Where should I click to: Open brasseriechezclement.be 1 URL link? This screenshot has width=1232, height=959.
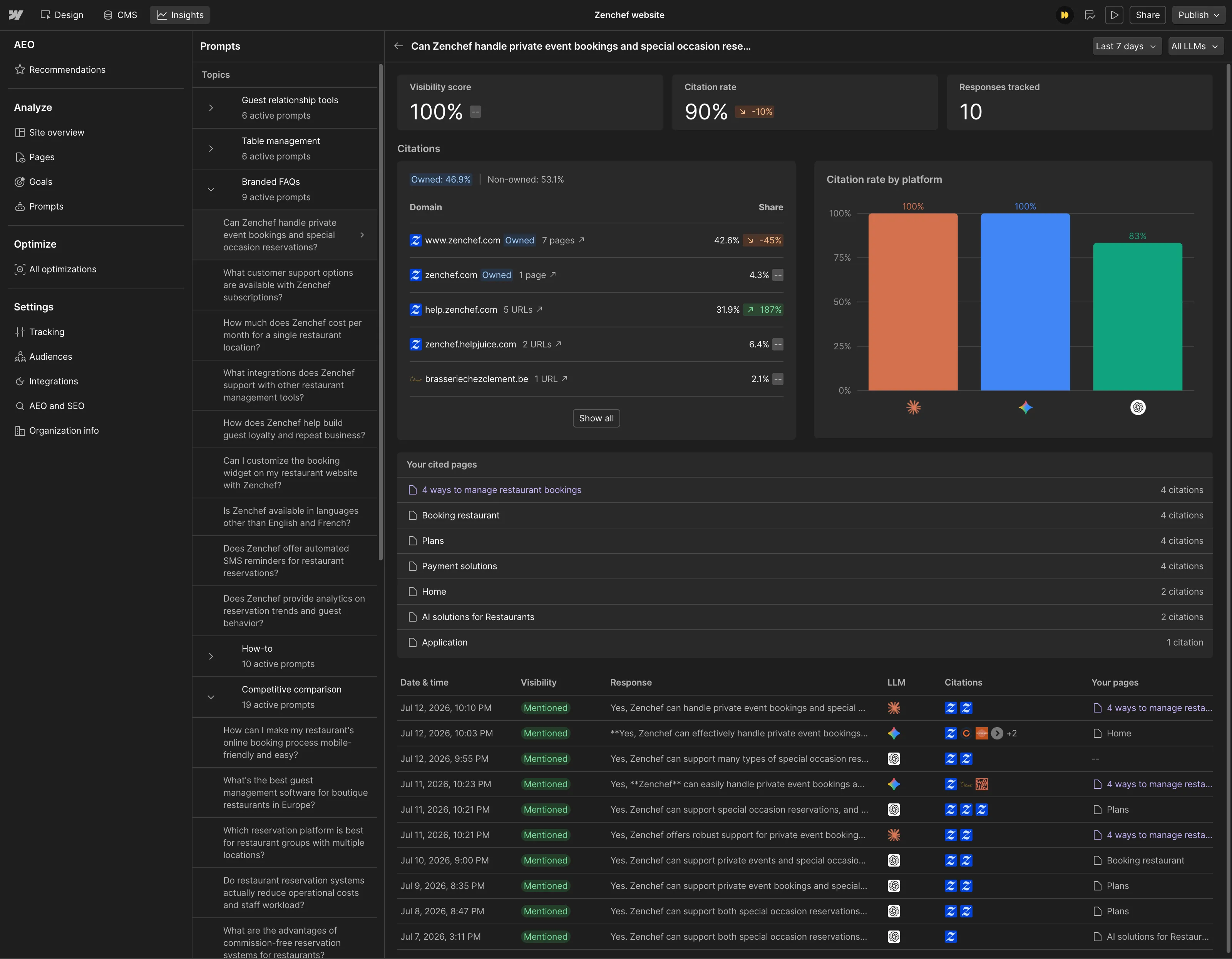[551, 379]
